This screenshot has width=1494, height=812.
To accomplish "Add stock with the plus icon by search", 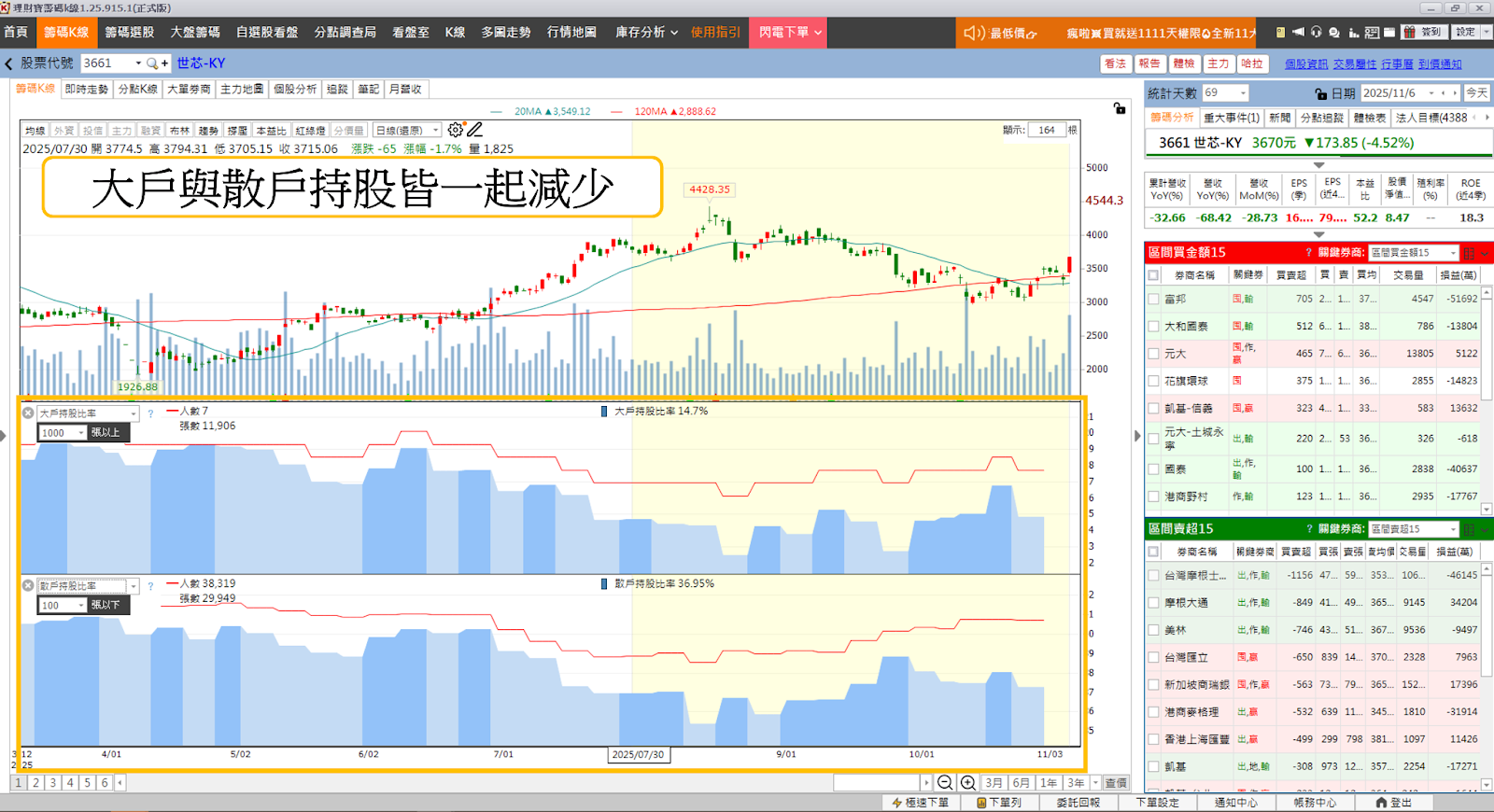I will [x=165, y=63].
